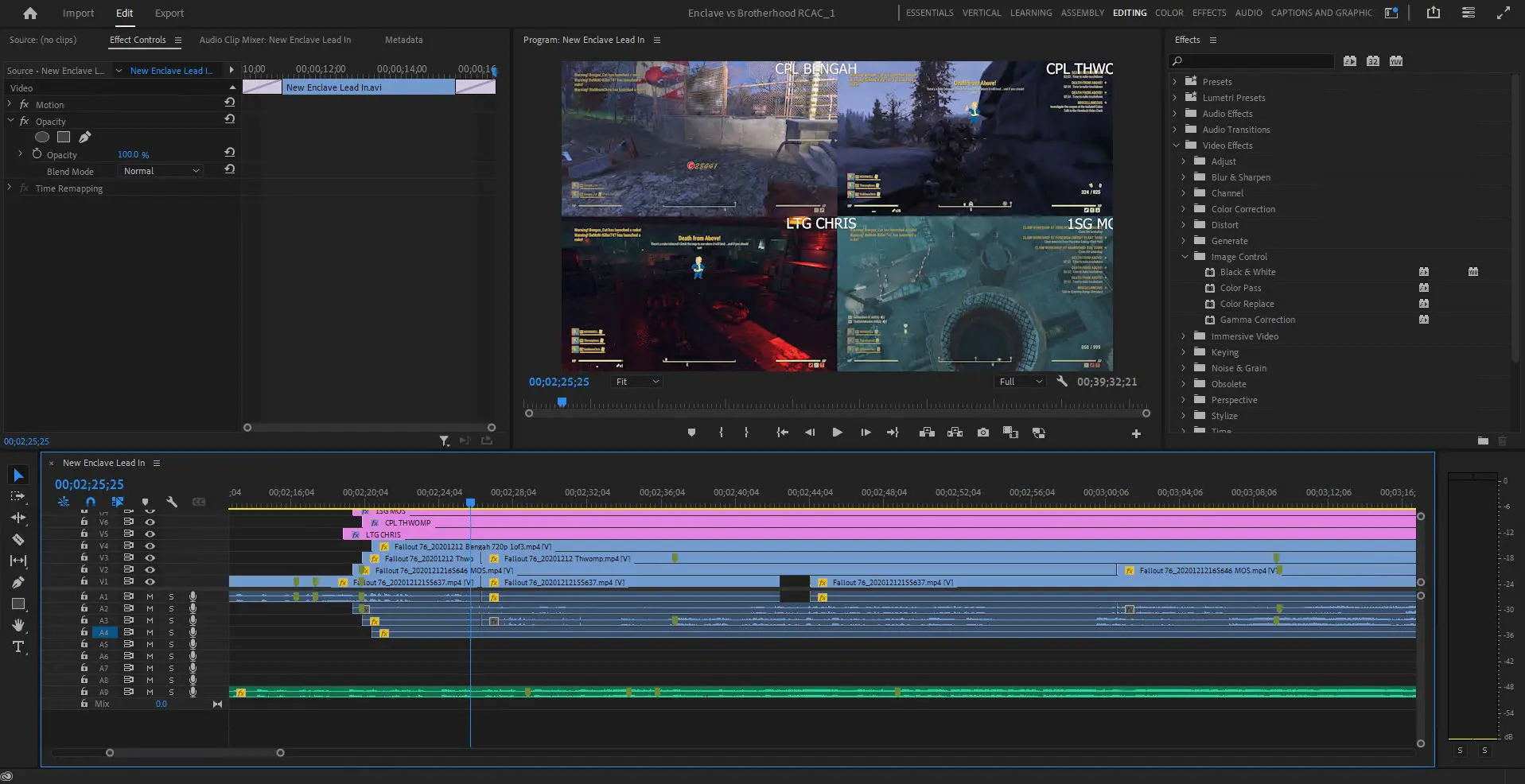Expand the Motion effect properties
This screenshot has width=1525, height=784.
pyautogui.click(x=10, y=104)
